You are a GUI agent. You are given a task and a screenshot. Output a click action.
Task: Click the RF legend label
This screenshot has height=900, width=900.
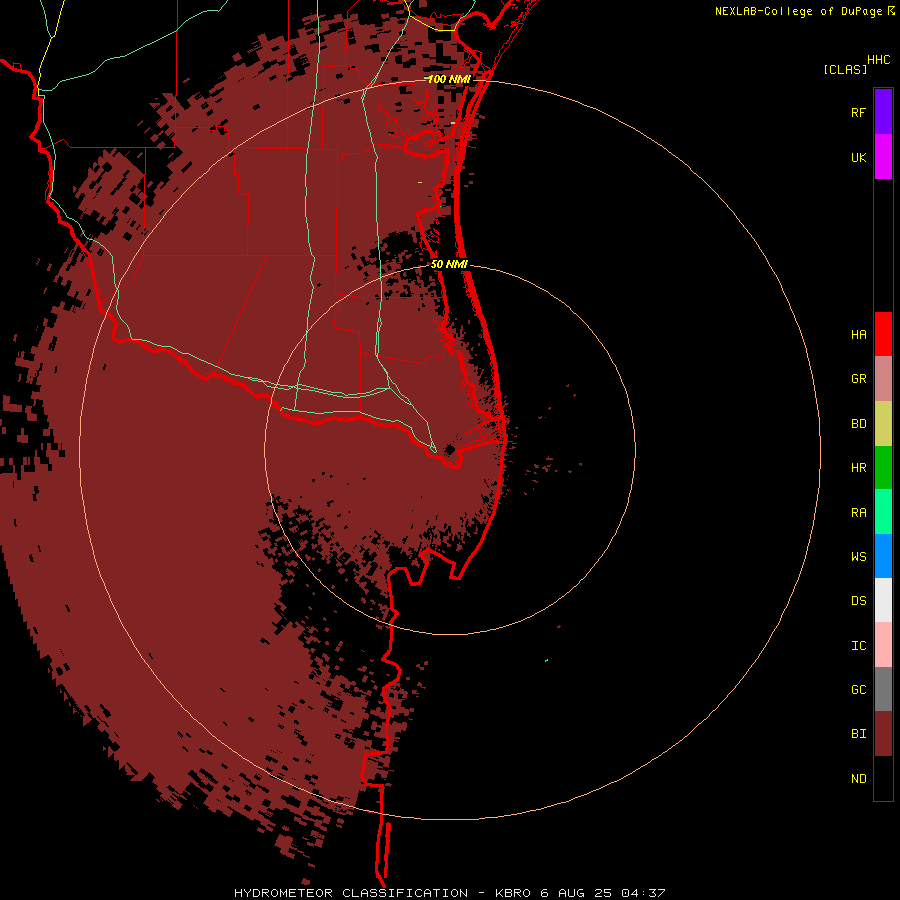coord(858,113)
